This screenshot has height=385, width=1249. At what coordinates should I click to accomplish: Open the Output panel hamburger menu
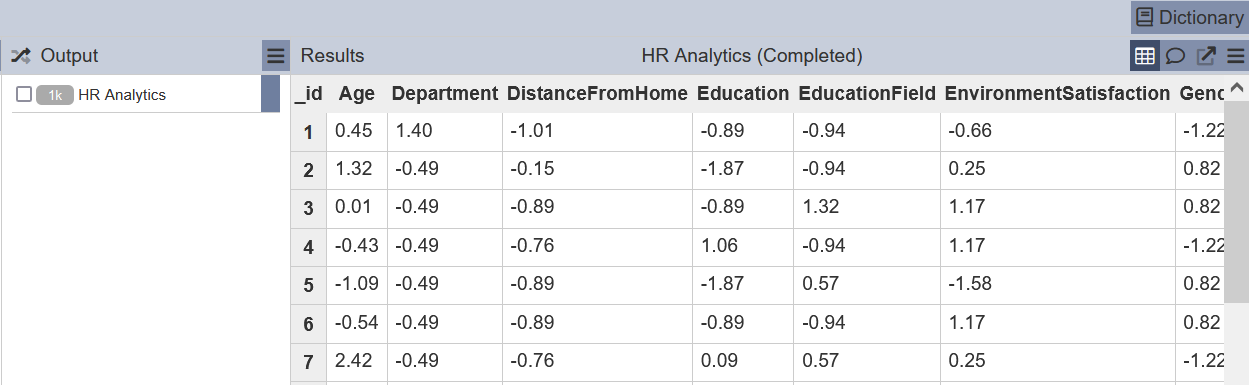coord(276,56)
